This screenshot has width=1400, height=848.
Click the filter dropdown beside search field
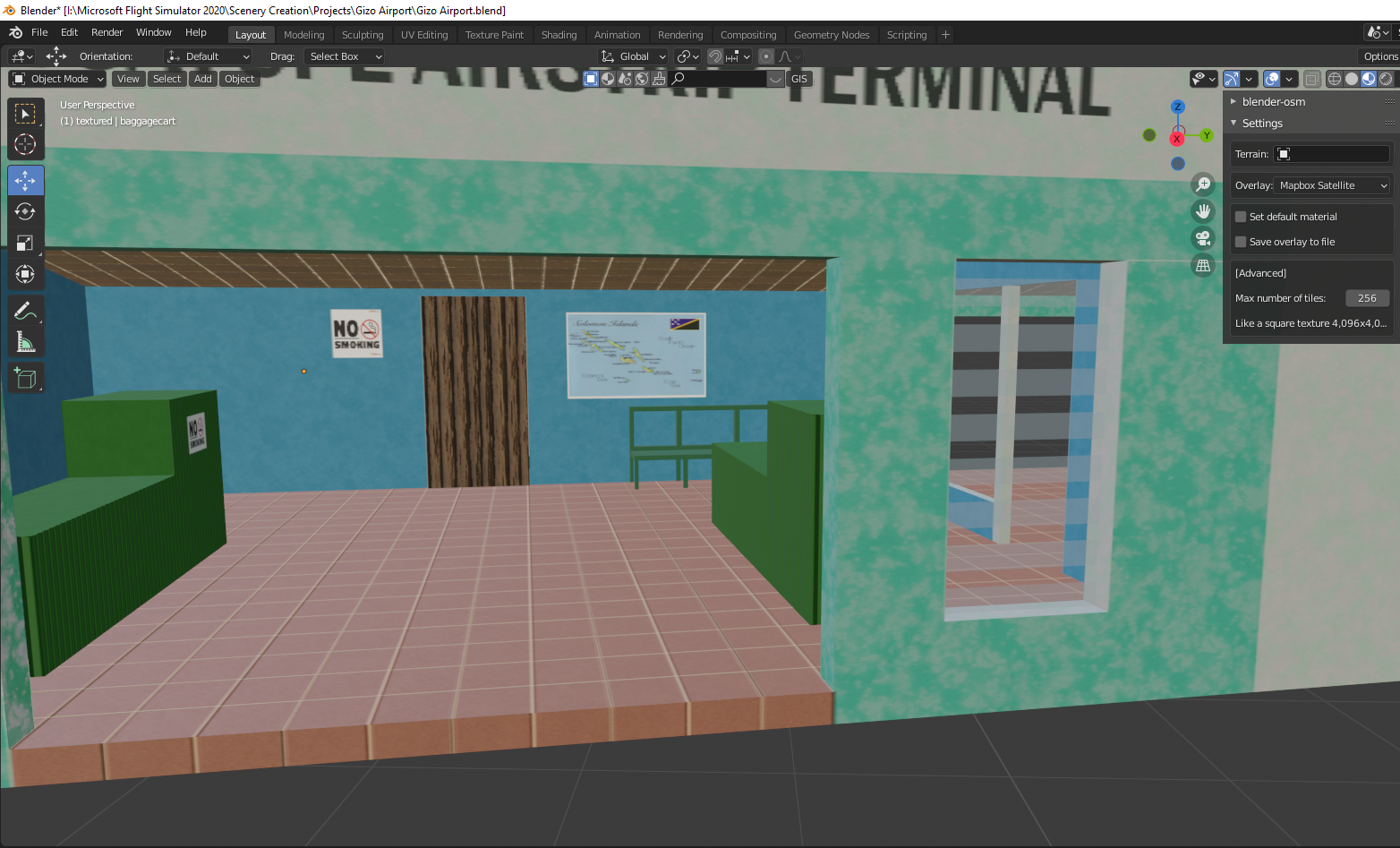pyautogui.click(x=775, y=79)
